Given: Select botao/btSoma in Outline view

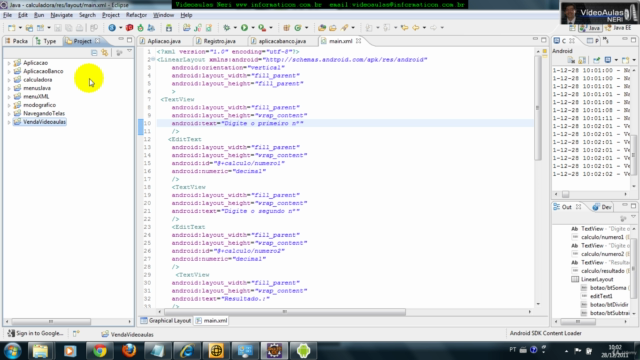Looking at the screenshot, I should (x=608, y=288).
